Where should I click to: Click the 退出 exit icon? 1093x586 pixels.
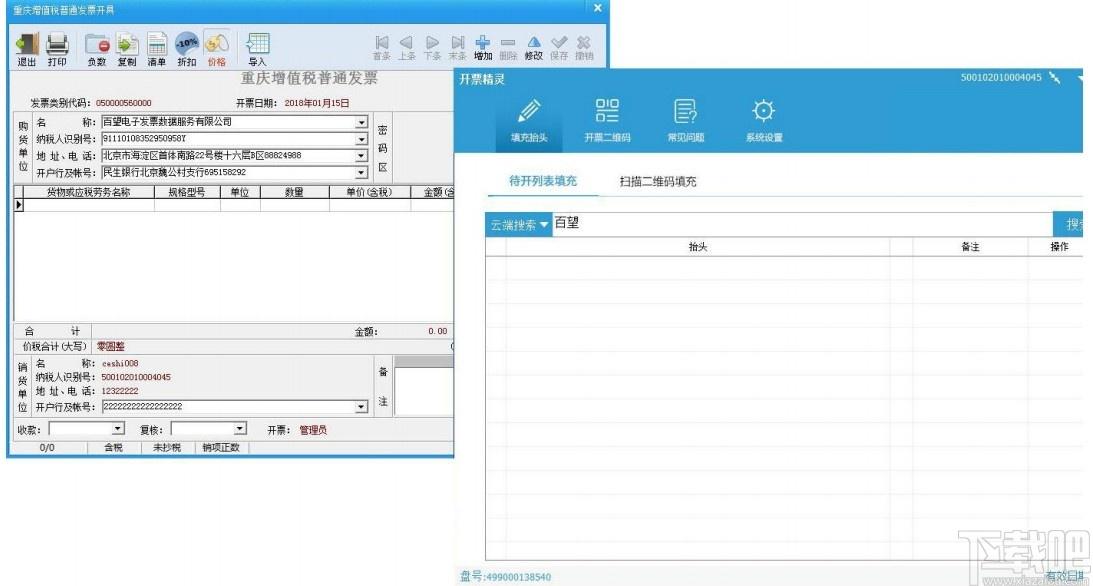pyautogui.click(x=26, y=49)
